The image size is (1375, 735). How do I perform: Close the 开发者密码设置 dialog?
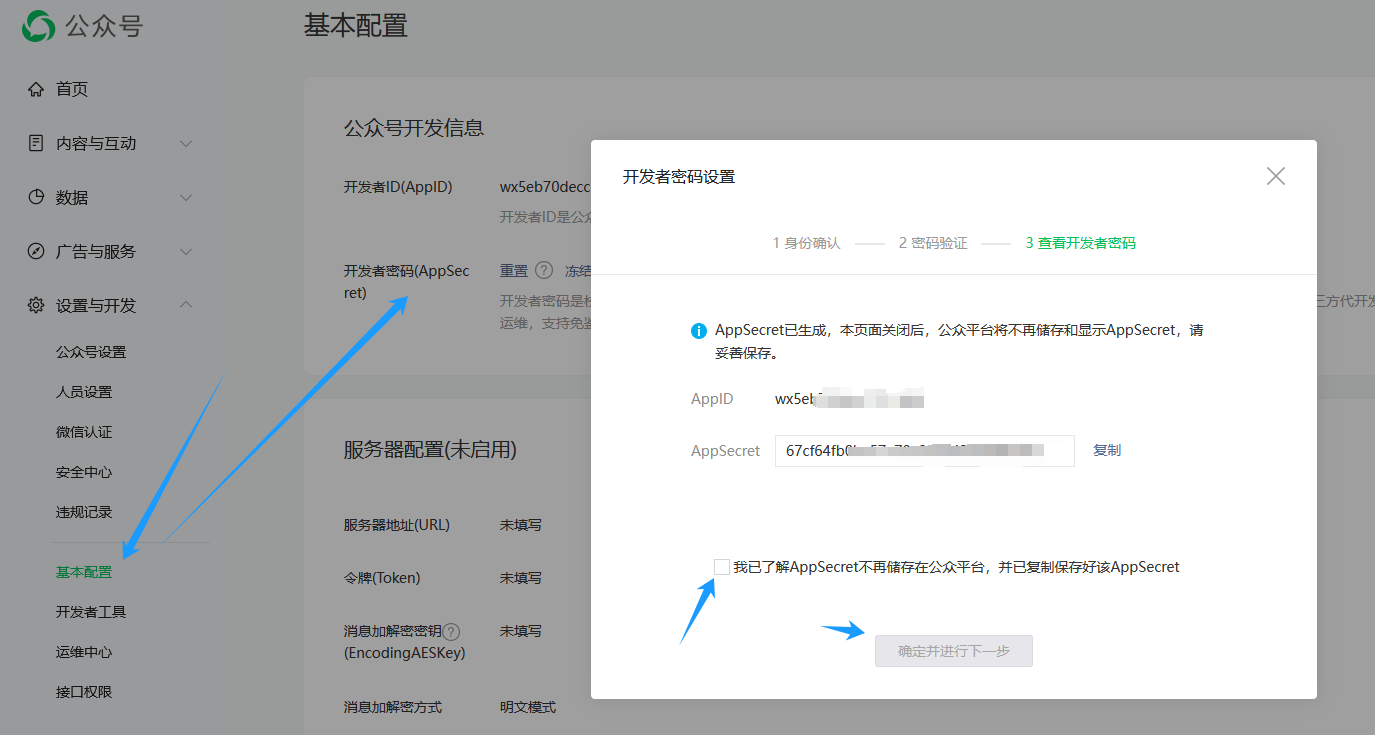(1275, 177)
